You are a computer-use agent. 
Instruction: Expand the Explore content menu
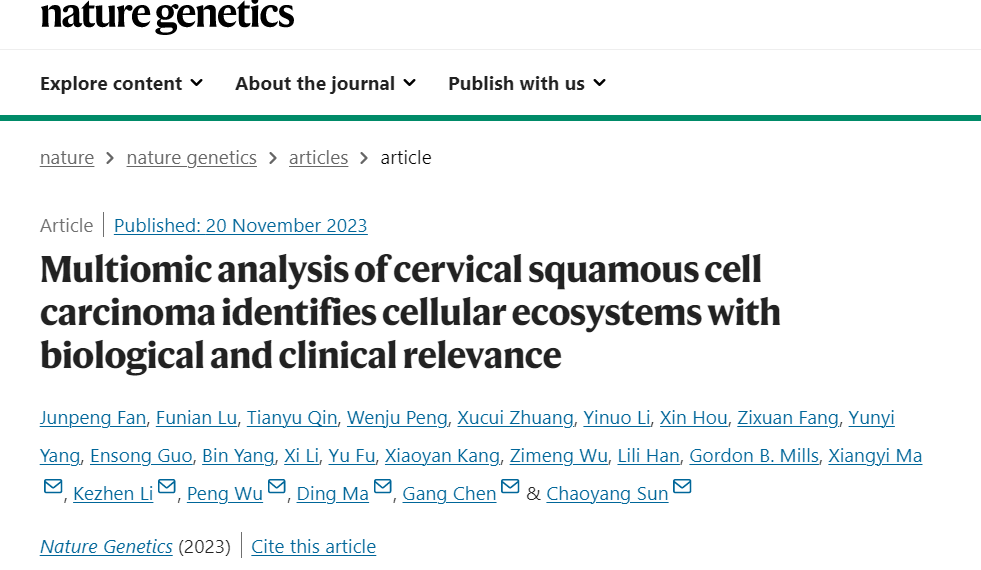coord(121,83)
